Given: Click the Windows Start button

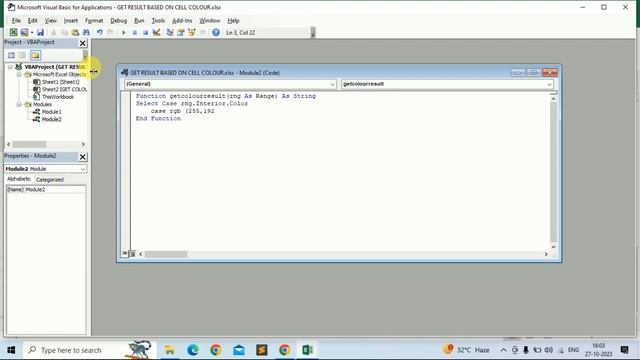Looking at the screenshot, I should pos(11,350).
